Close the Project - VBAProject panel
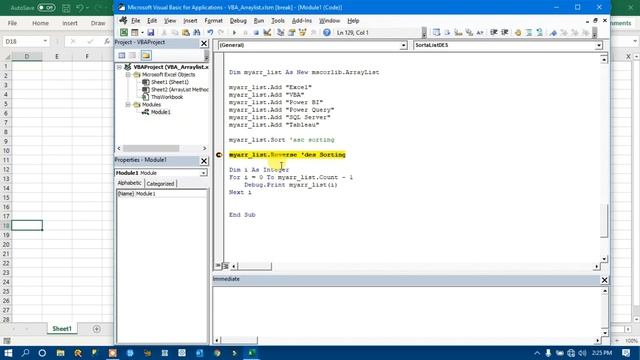 pos(204,43)
